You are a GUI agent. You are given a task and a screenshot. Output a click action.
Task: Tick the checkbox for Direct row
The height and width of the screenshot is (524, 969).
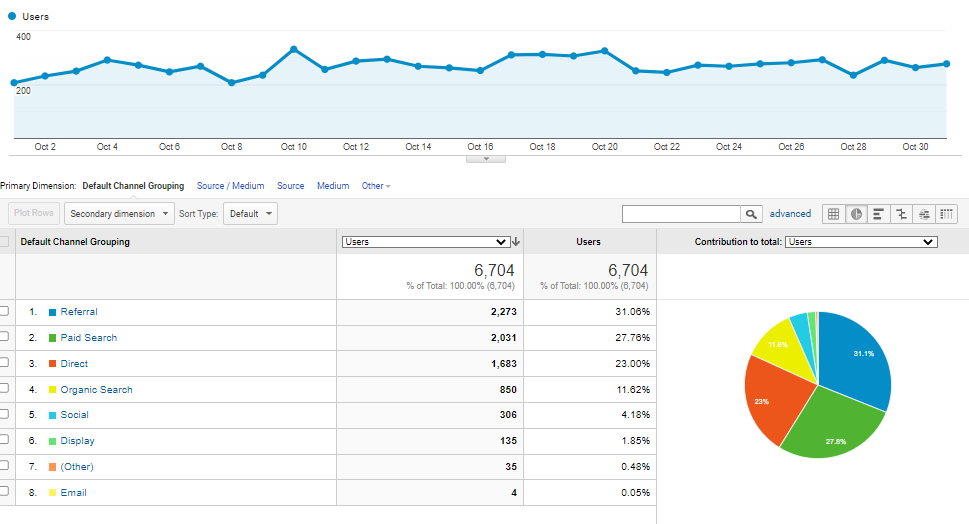point(4,364)
